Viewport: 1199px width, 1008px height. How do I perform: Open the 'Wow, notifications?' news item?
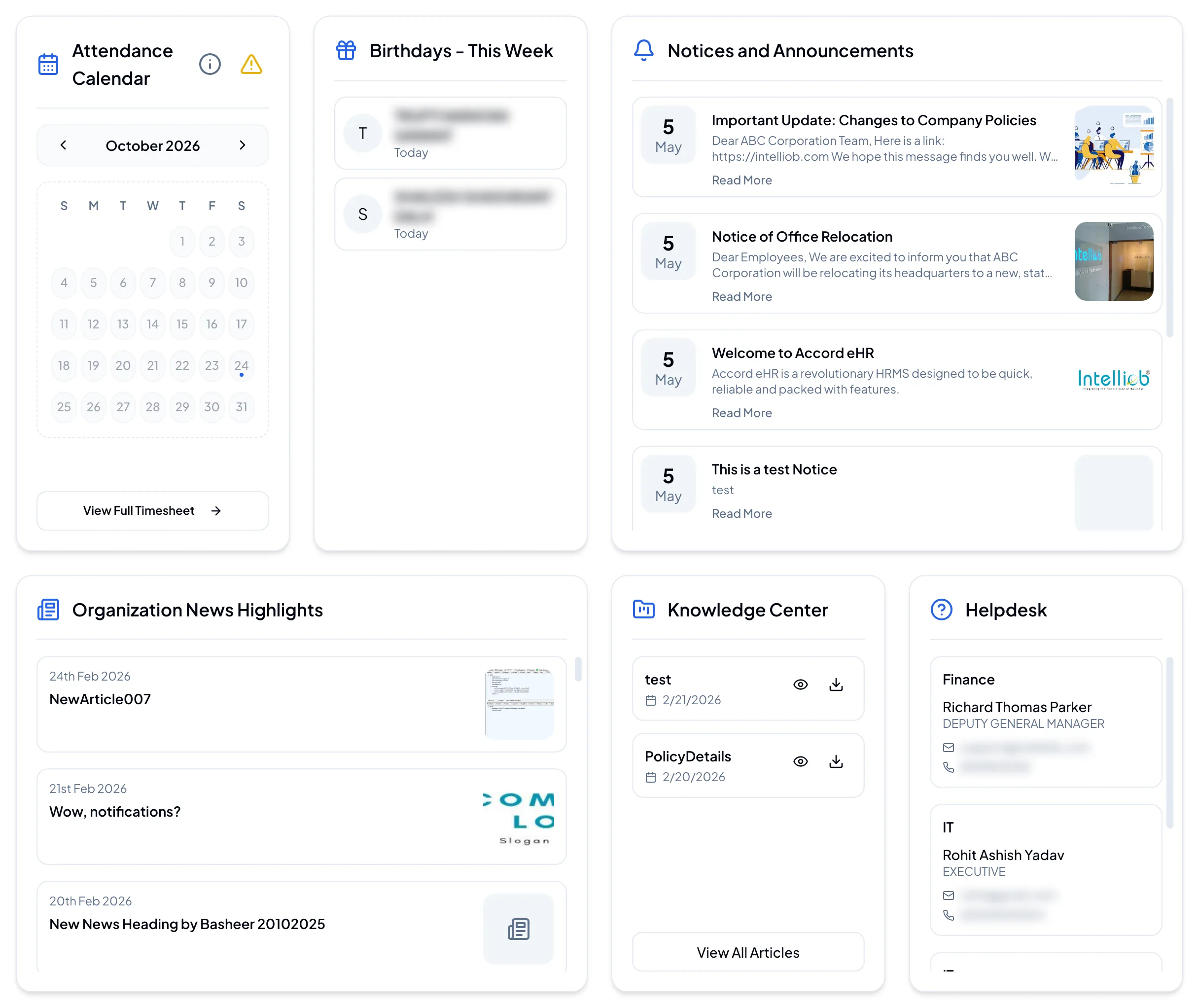coord(302,817)
